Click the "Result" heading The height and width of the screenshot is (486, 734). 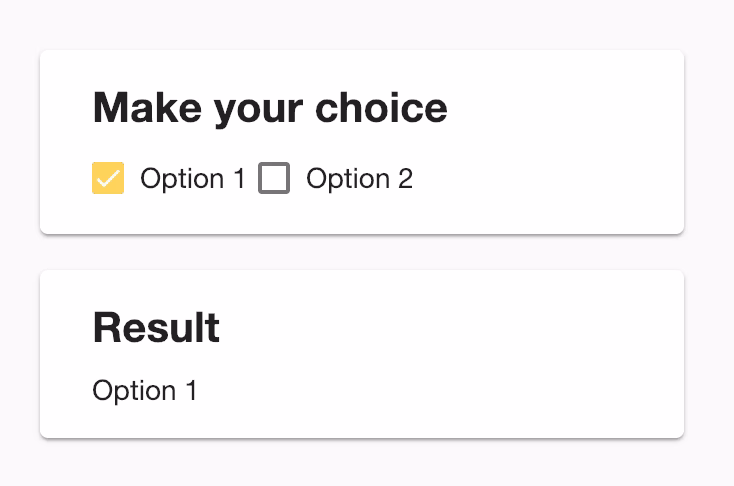[x=156, y=328]
